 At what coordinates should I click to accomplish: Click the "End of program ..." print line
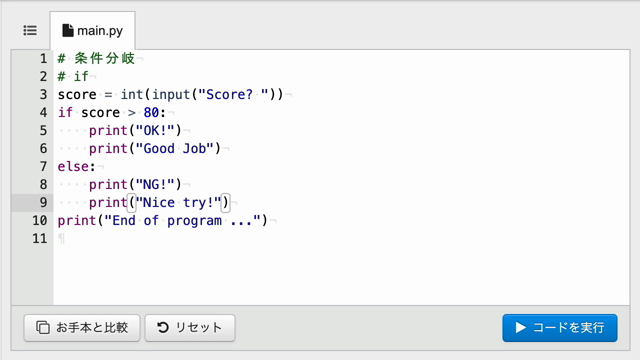pos(162,221)
